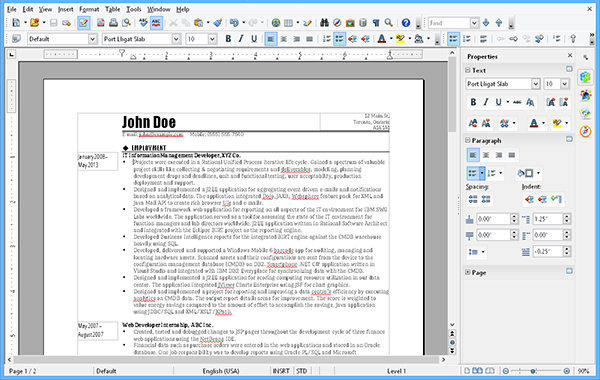
Task: Click the Print icon in the toolbar
Action: click(113, 23)
